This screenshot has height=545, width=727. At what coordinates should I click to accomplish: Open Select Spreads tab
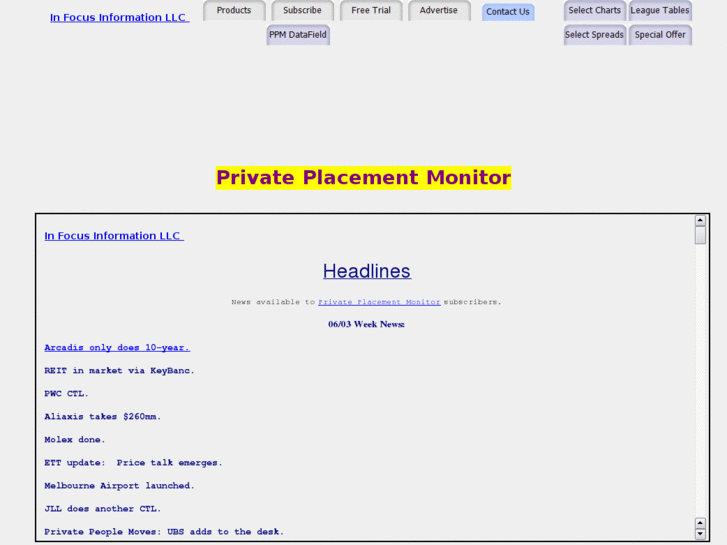tap(594, 35)
